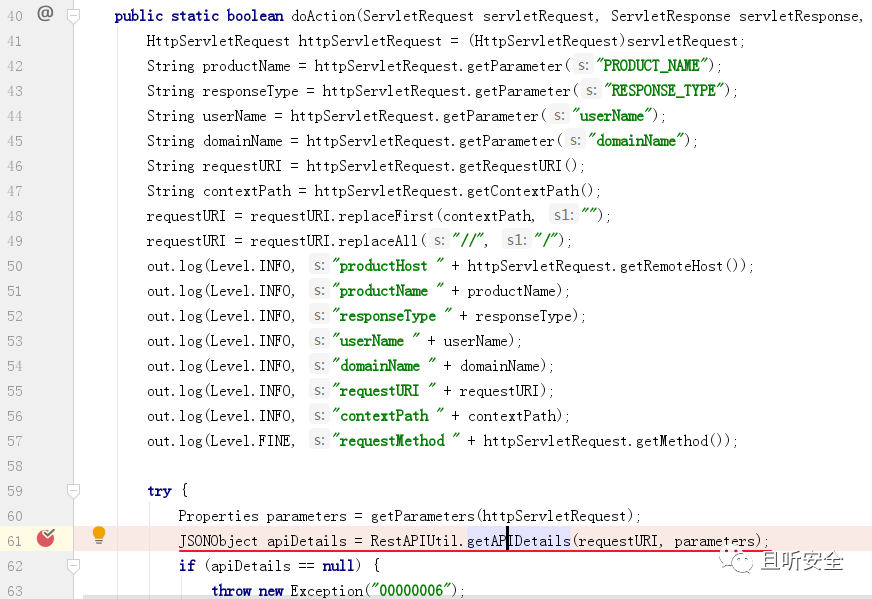Click the "userName" parameter string on line 44
This screenshot has width=872, height=599.
(612, 116)
